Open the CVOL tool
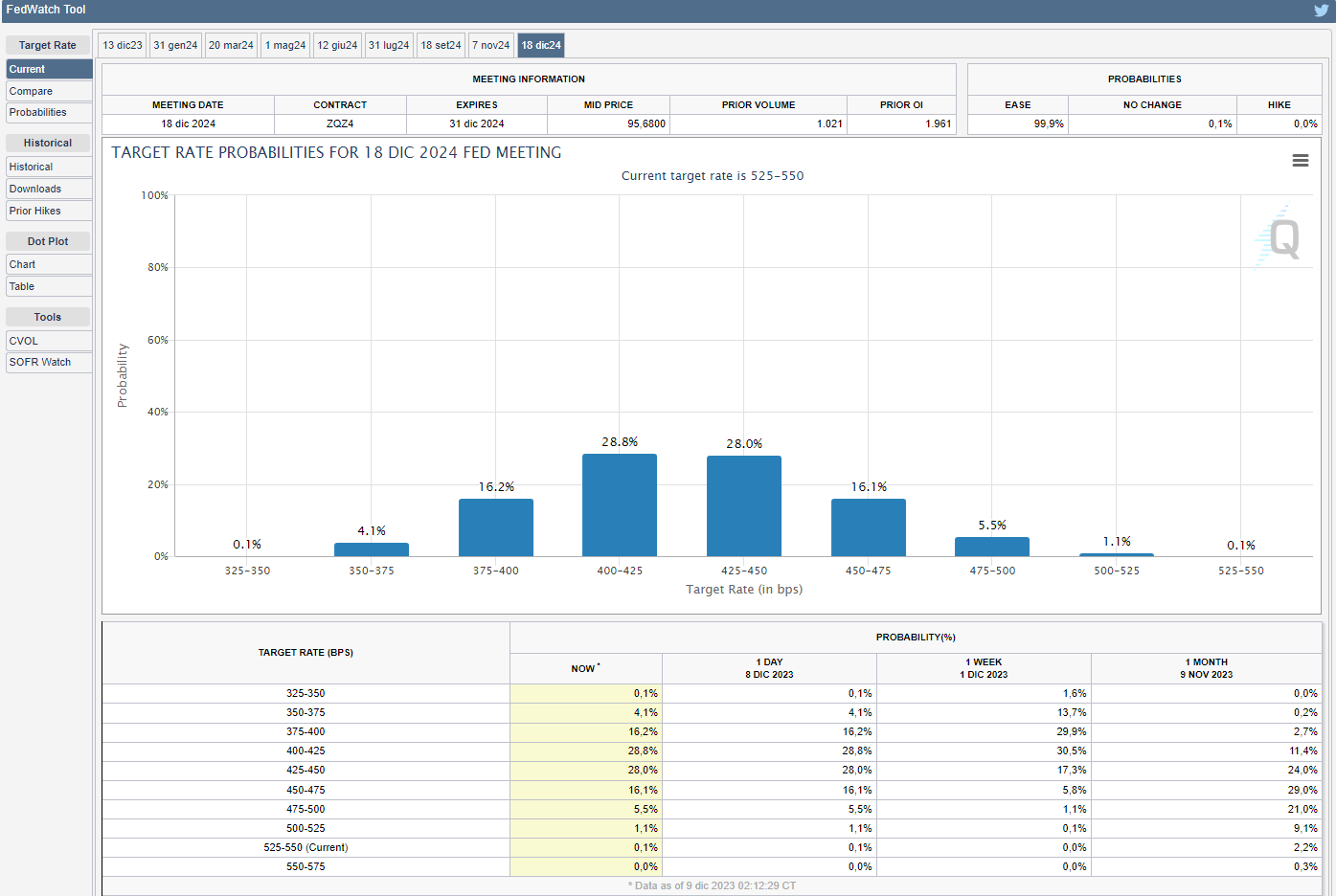The height and width of the screenshot is (896, 1336). tap(49, 341)
